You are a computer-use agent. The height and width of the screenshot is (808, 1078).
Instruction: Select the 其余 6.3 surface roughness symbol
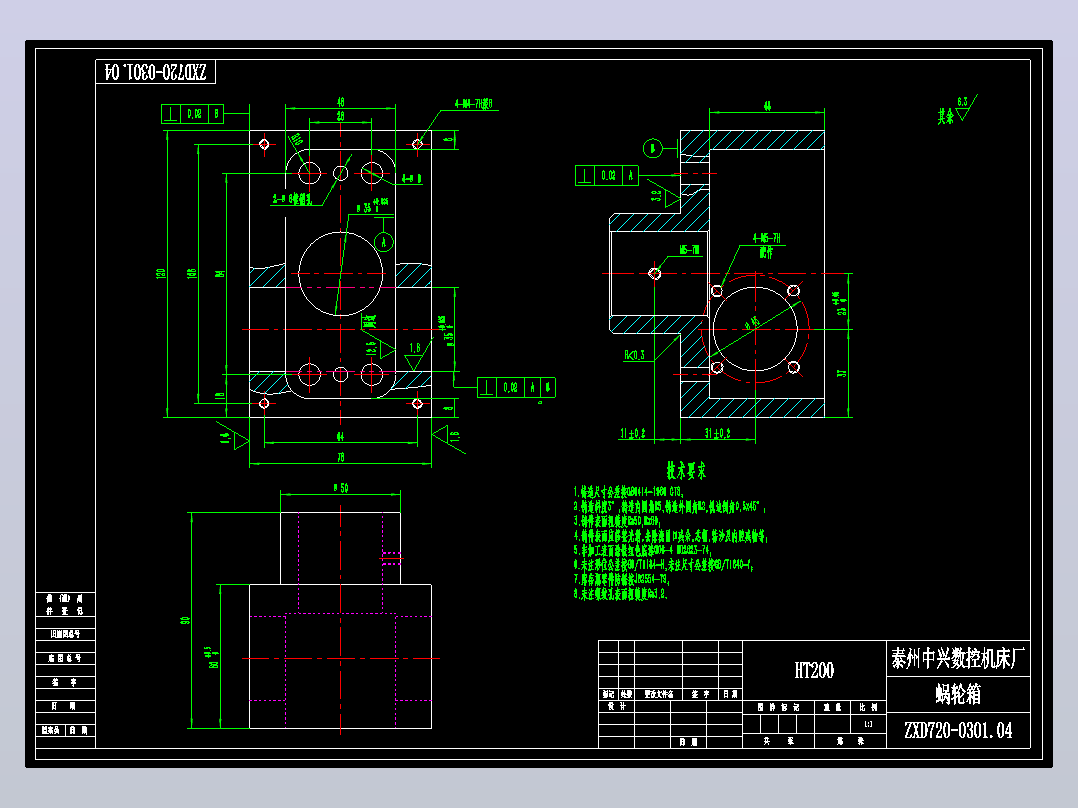[x=957, y=109]
